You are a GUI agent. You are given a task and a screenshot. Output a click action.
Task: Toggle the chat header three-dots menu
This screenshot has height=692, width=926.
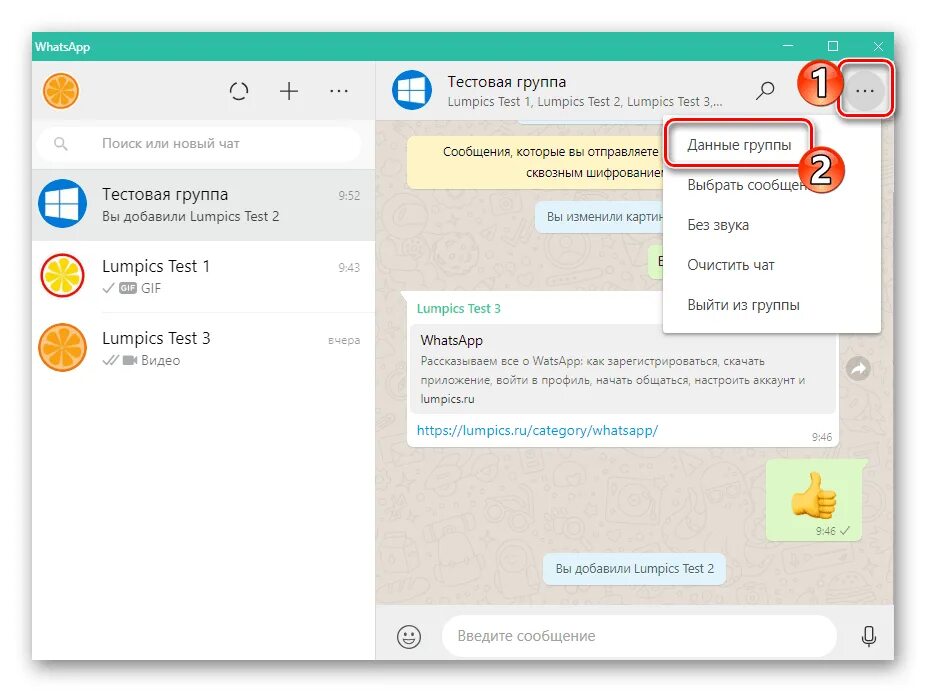click(865, 90)
